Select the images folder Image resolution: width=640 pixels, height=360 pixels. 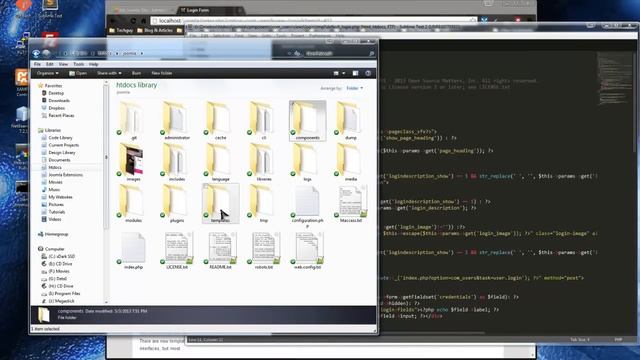tap(132, 162)
